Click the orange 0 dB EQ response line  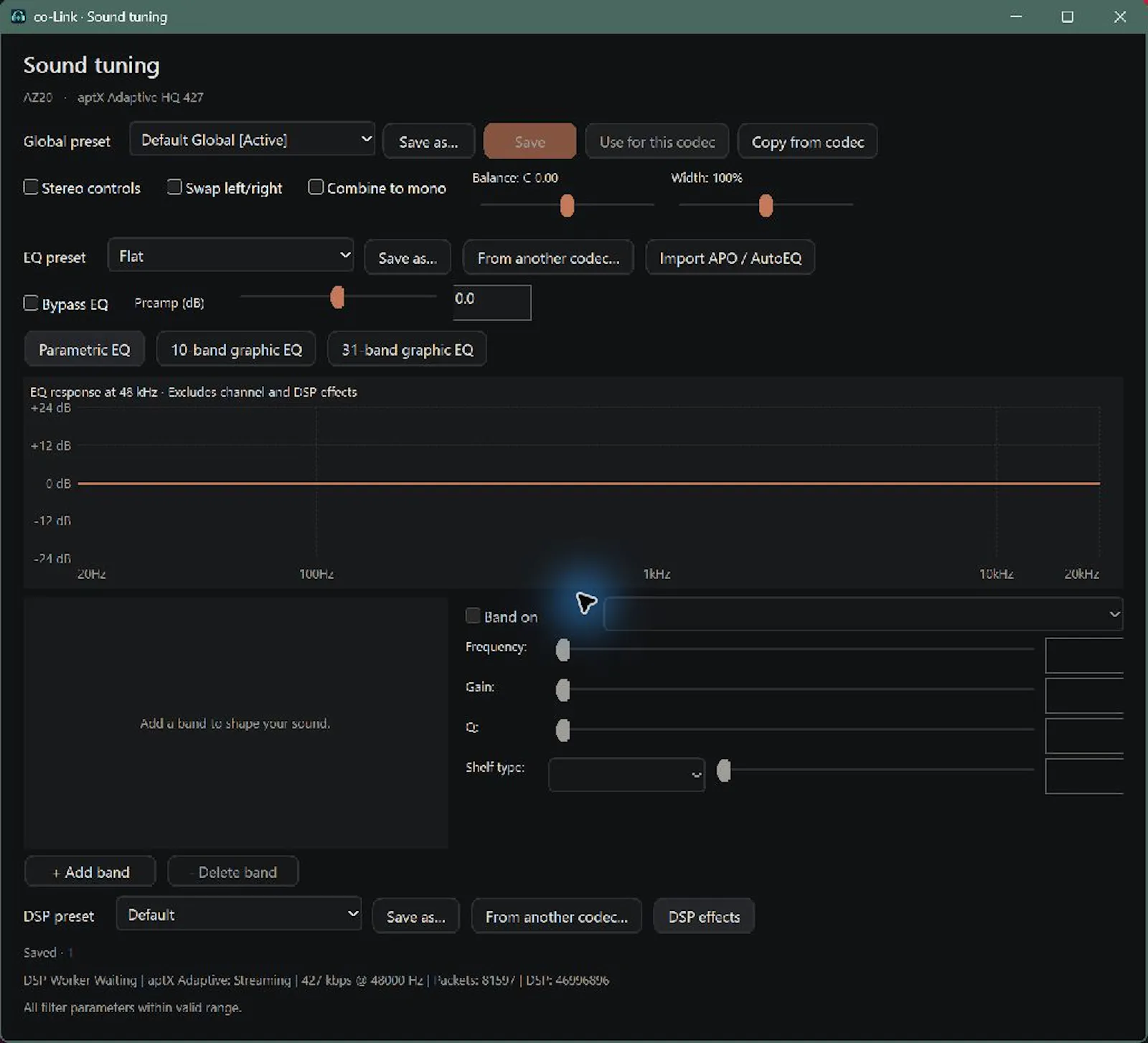pyautogui.click(x=588, y=483)
